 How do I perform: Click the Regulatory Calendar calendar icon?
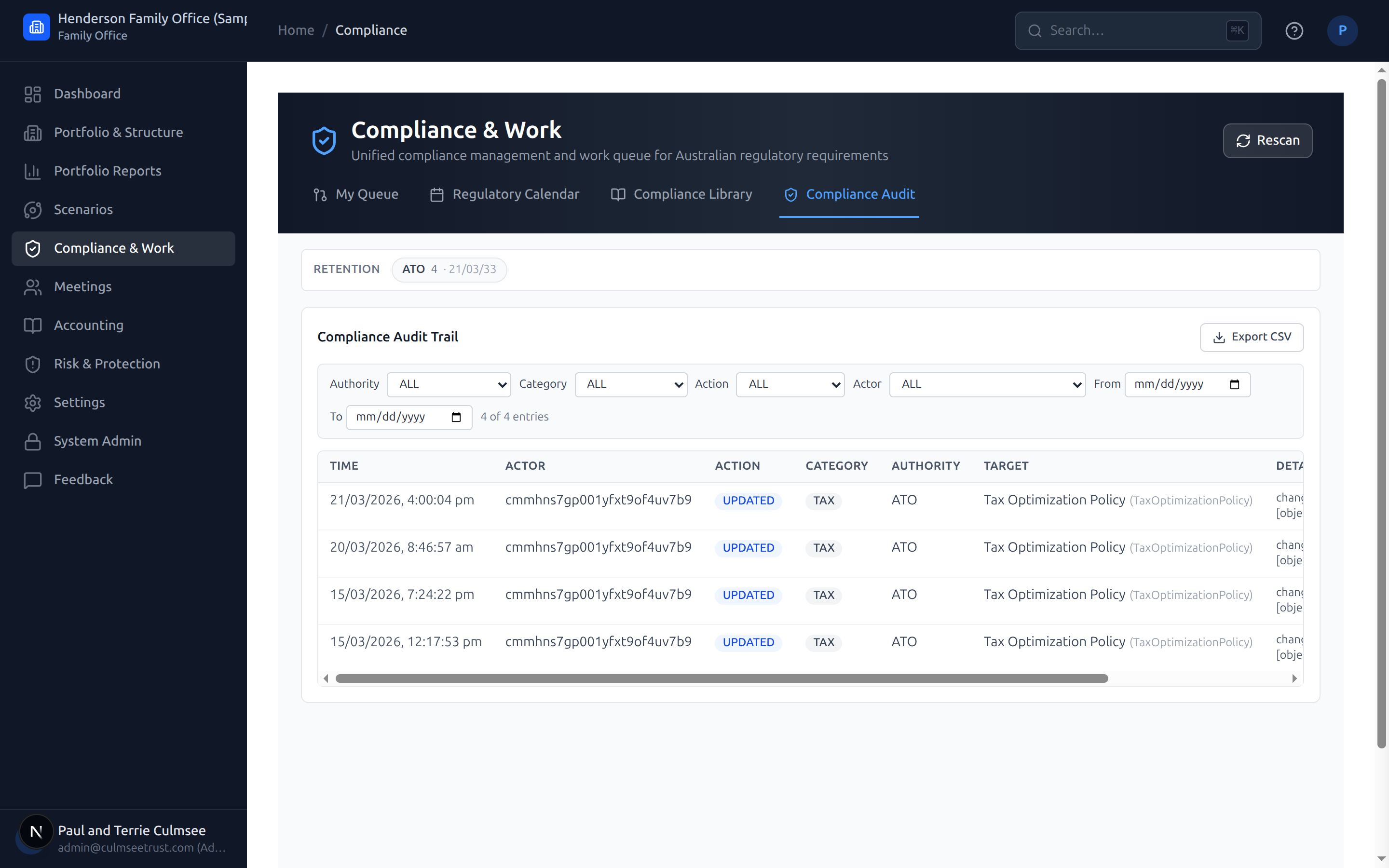437,195
